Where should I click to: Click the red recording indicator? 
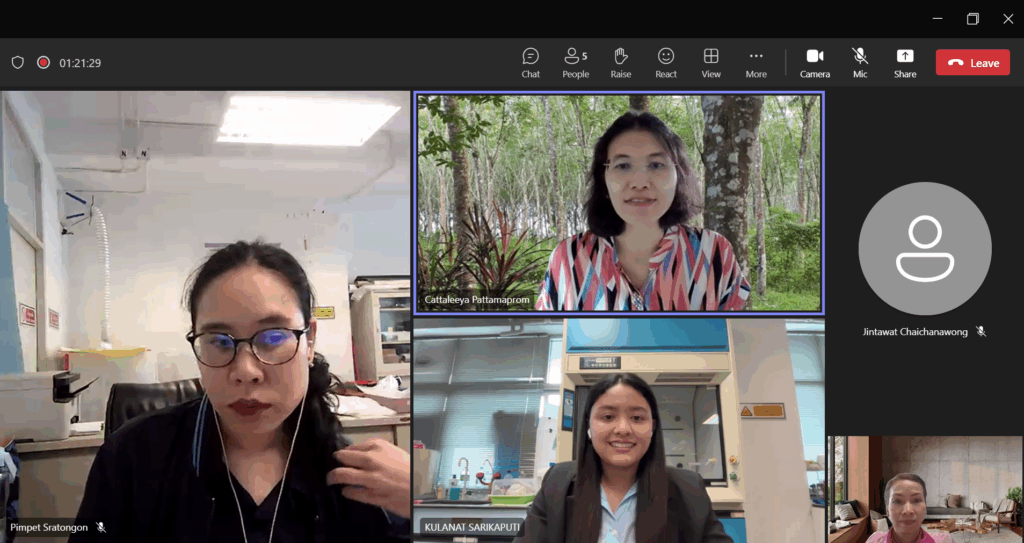point(43,62)
